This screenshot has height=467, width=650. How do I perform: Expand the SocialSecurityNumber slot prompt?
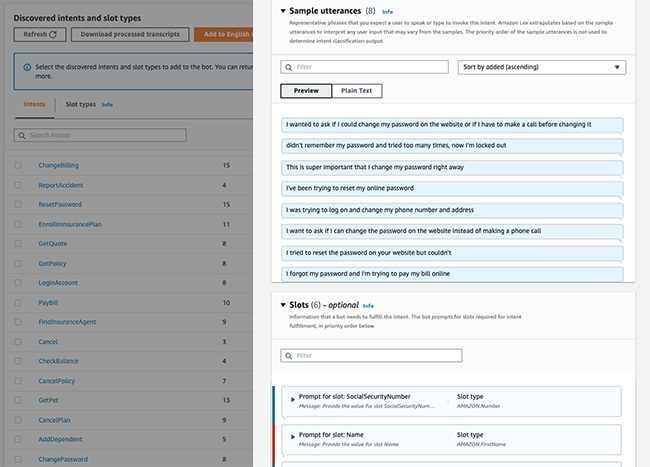pos(293,400)
